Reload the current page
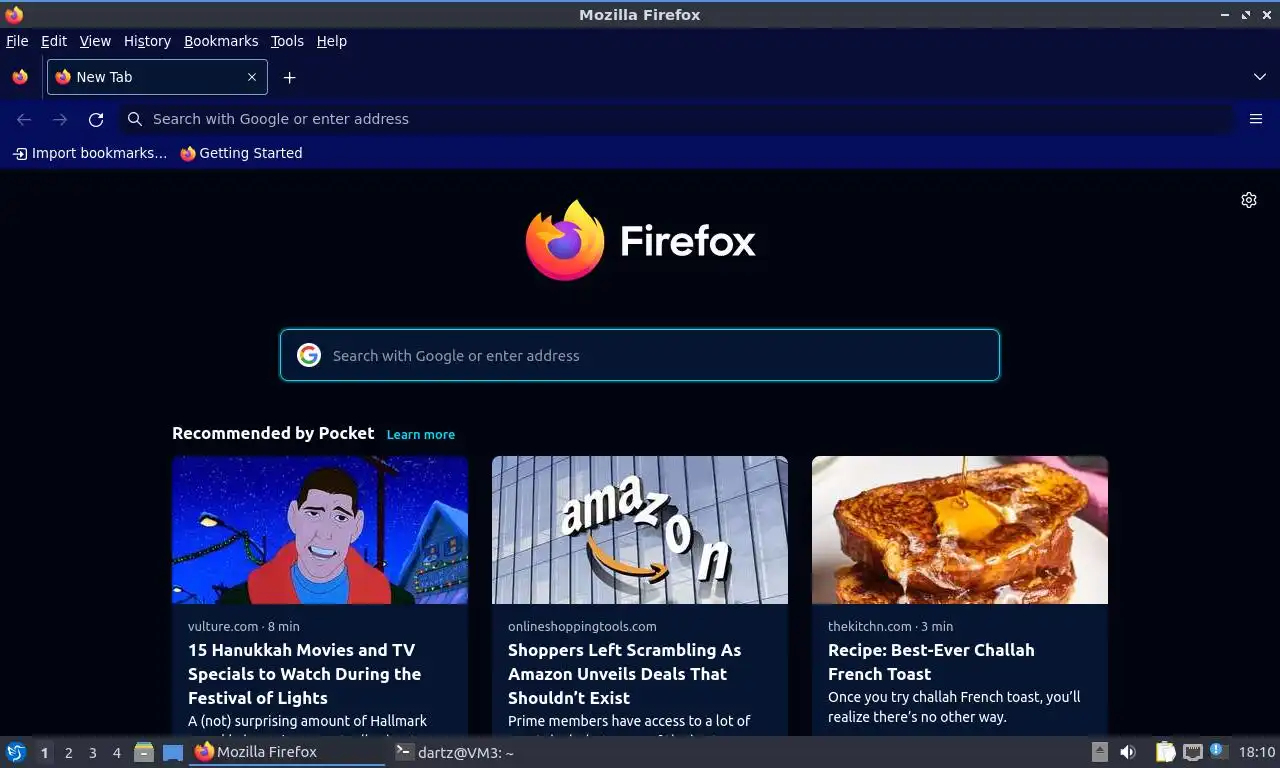 96,119
